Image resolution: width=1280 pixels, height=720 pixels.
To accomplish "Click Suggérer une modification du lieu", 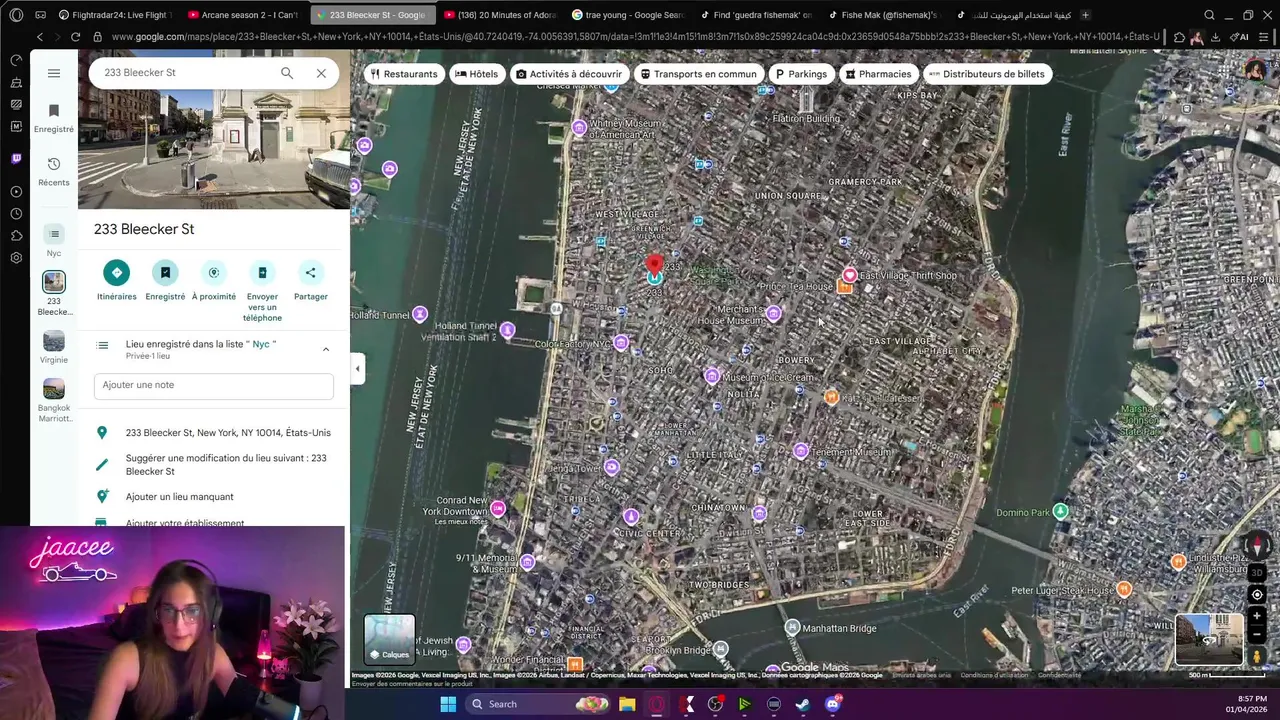I will tap(214, 464).
